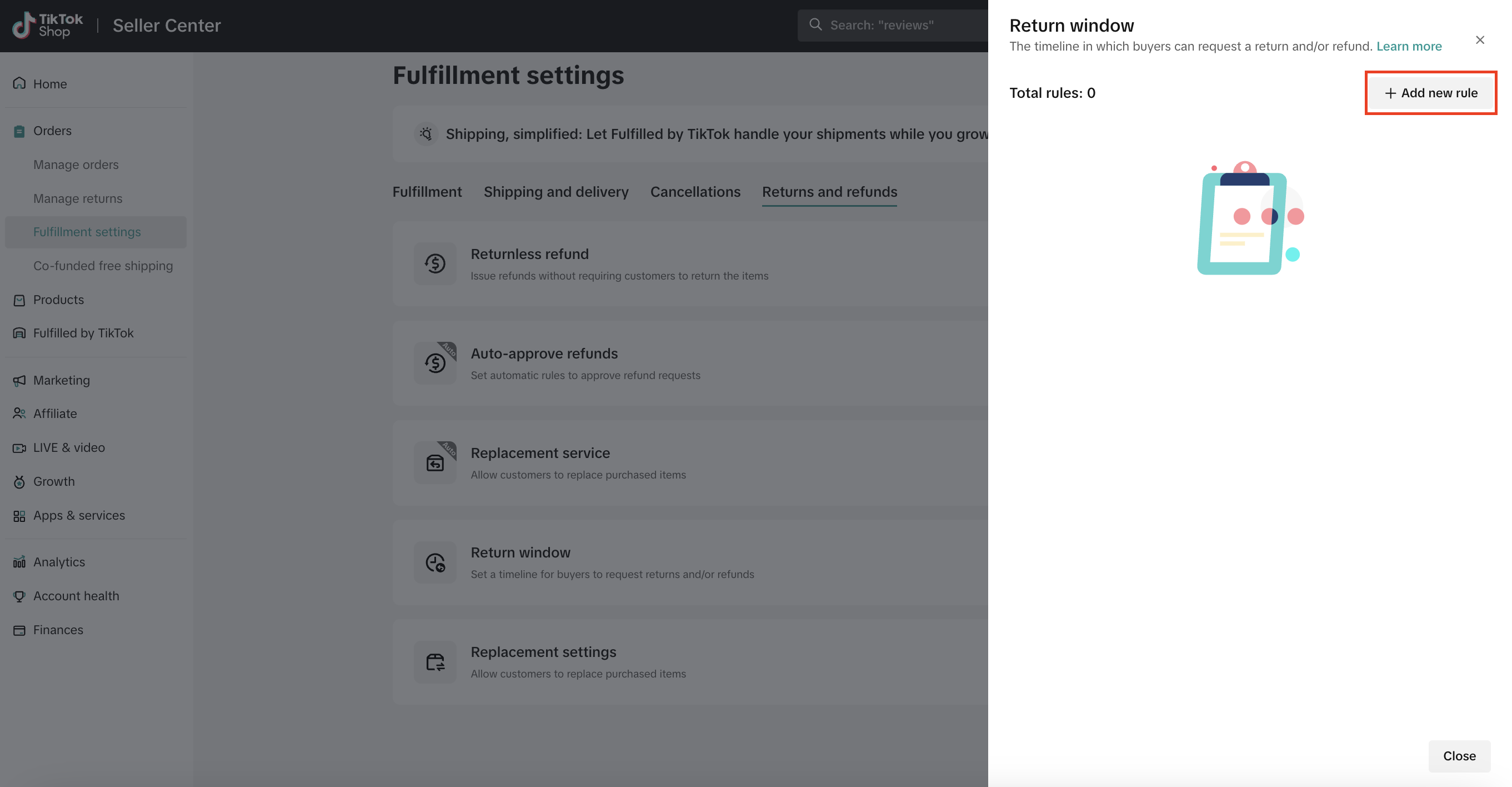Click the Products bag icon
This screenshot has height=787, width=1512.
(19, 300)
